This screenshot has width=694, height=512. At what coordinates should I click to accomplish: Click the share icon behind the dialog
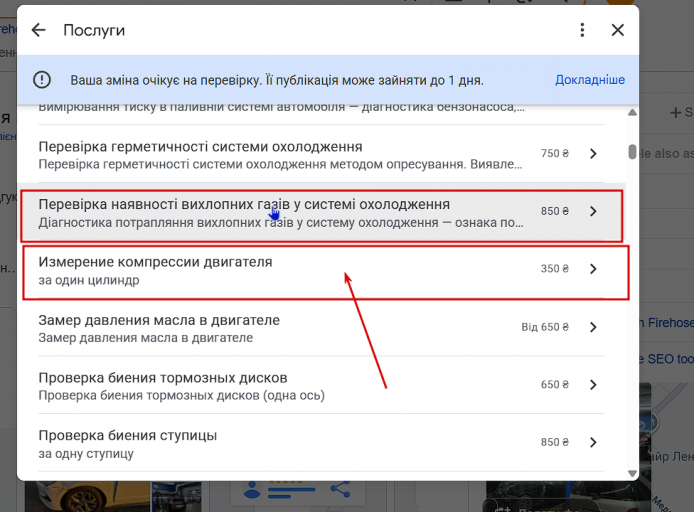point(340,489)
